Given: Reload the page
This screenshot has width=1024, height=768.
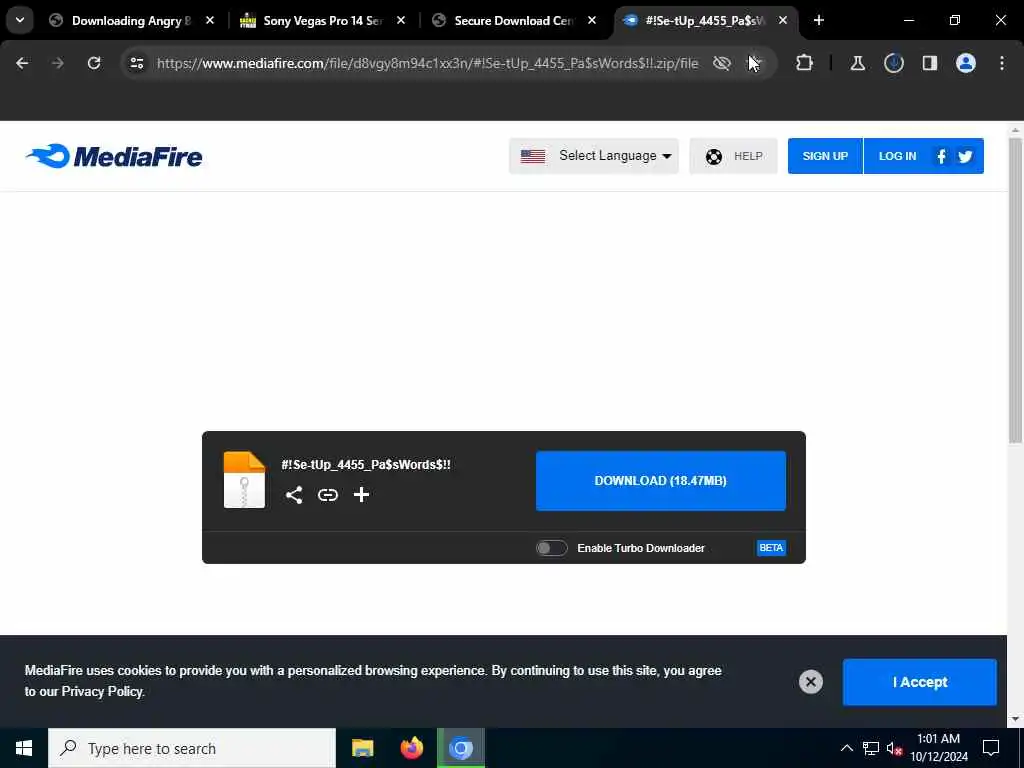Looking at the screenshot, I should [x=94, y=63].
